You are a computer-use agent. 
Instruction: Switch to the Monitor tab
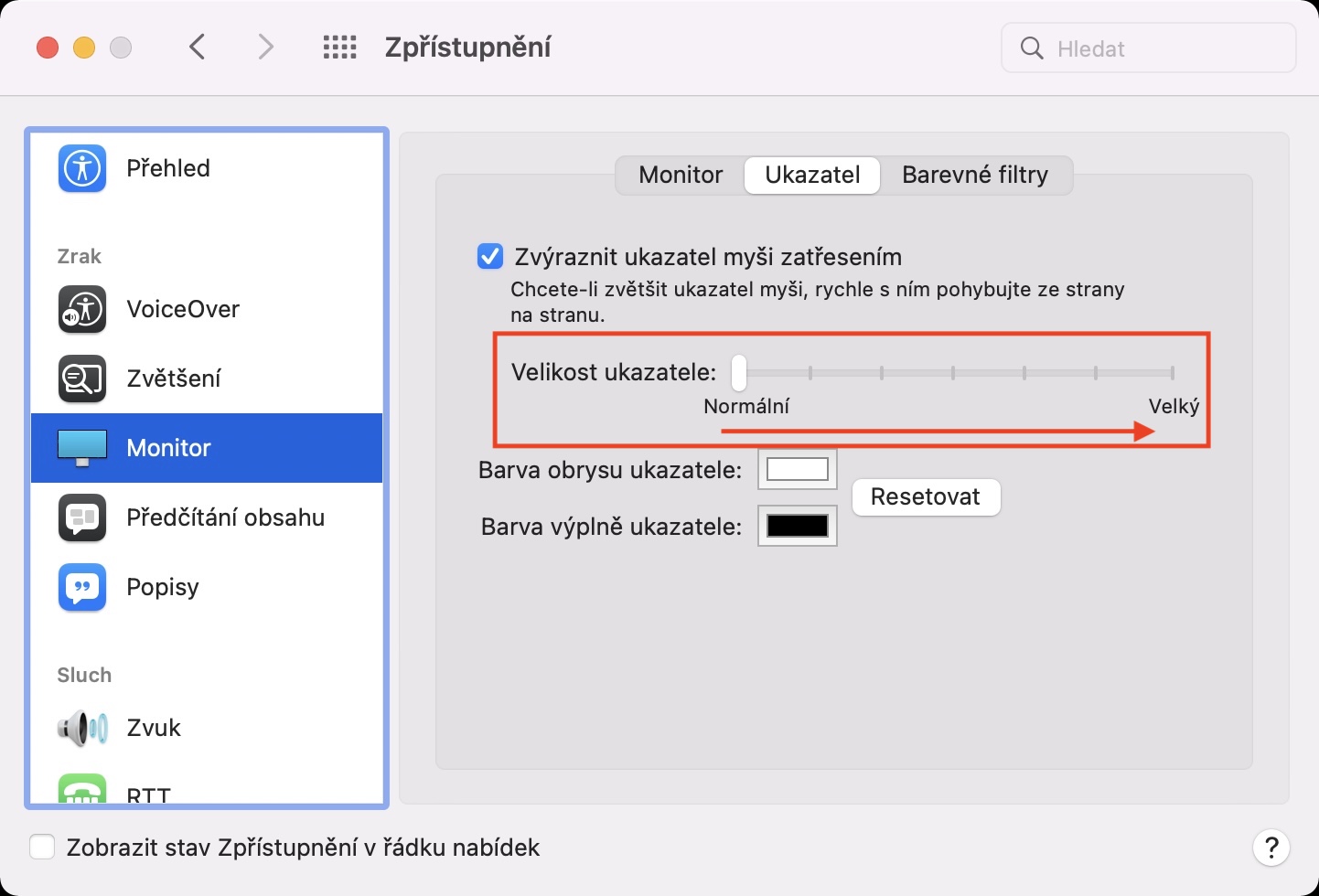point(681,175)
